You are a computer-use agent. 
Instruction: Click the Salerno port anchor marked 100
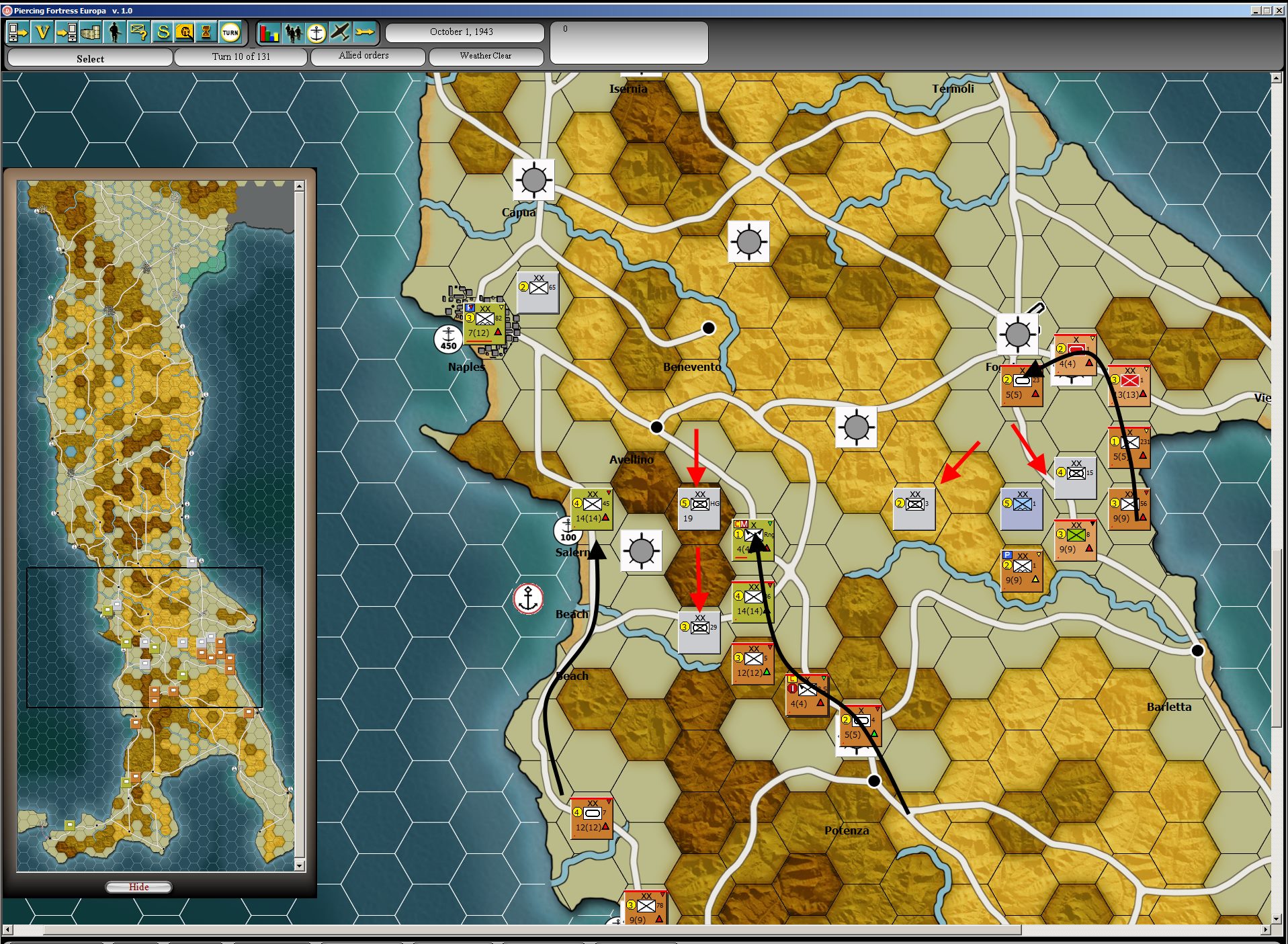point(567,531)
